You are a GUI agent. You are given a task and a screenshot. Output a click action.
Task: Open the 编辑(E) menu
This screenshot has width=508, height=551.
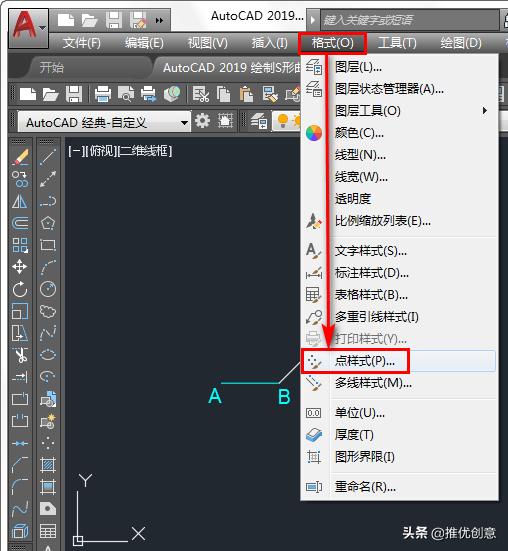pos(144,43)
